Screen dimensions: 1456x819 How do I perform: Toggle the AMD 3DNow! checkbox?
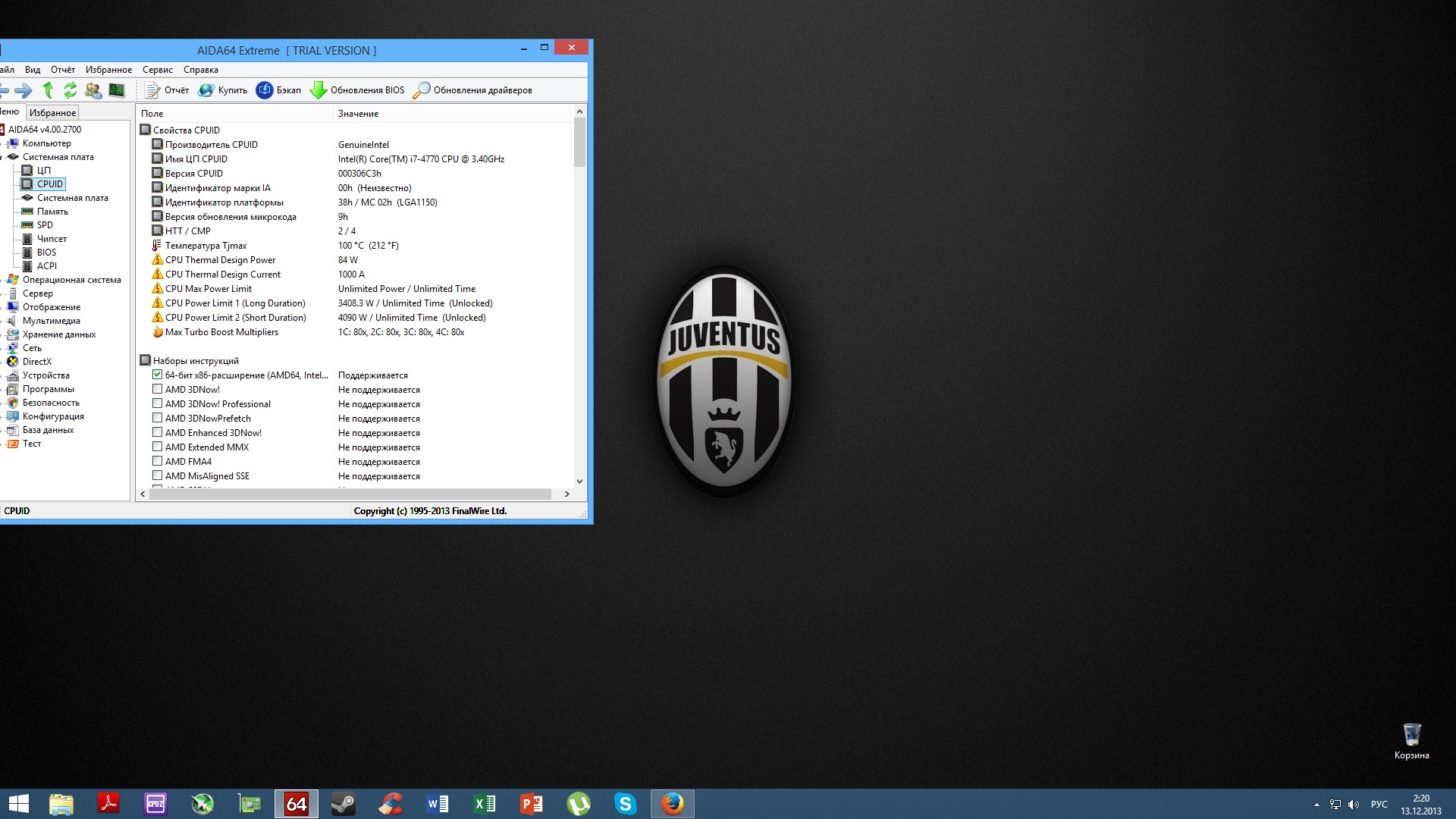158,389
